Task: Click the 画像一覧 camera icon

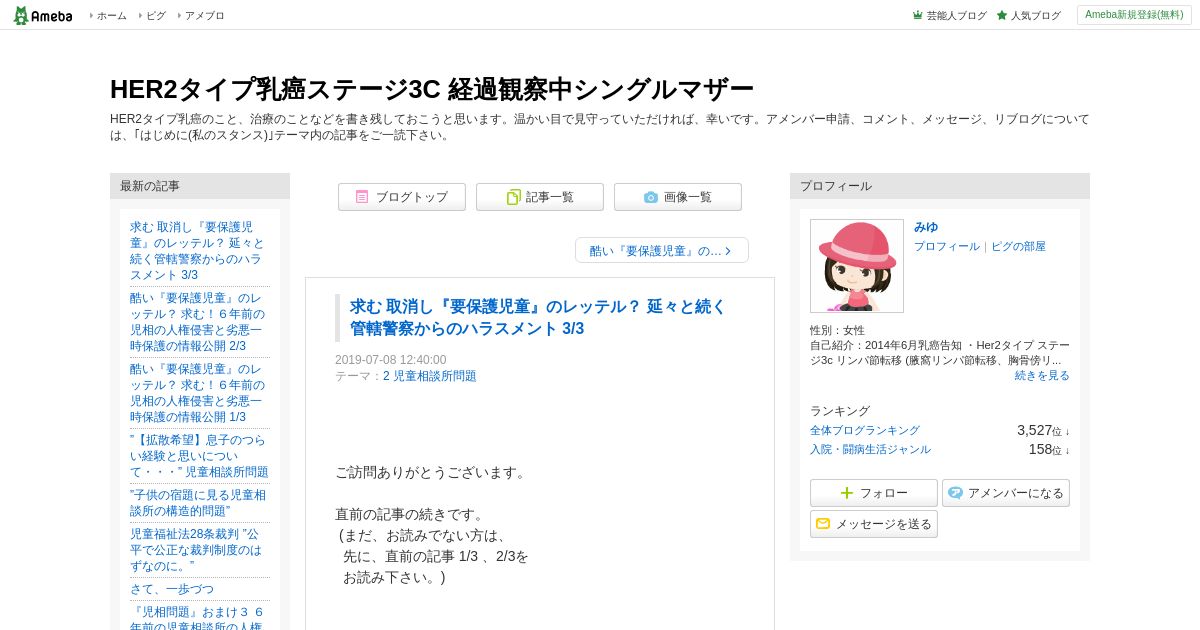Action: click(651, 197)
